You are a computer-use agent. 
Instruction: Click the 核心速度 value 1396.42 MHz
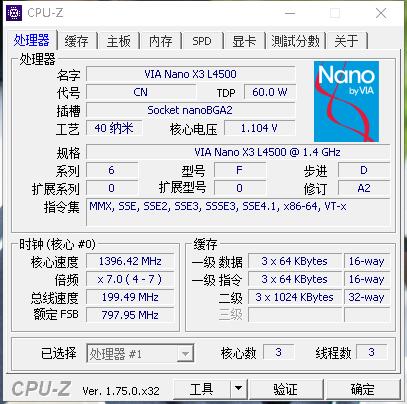(130, 261)
